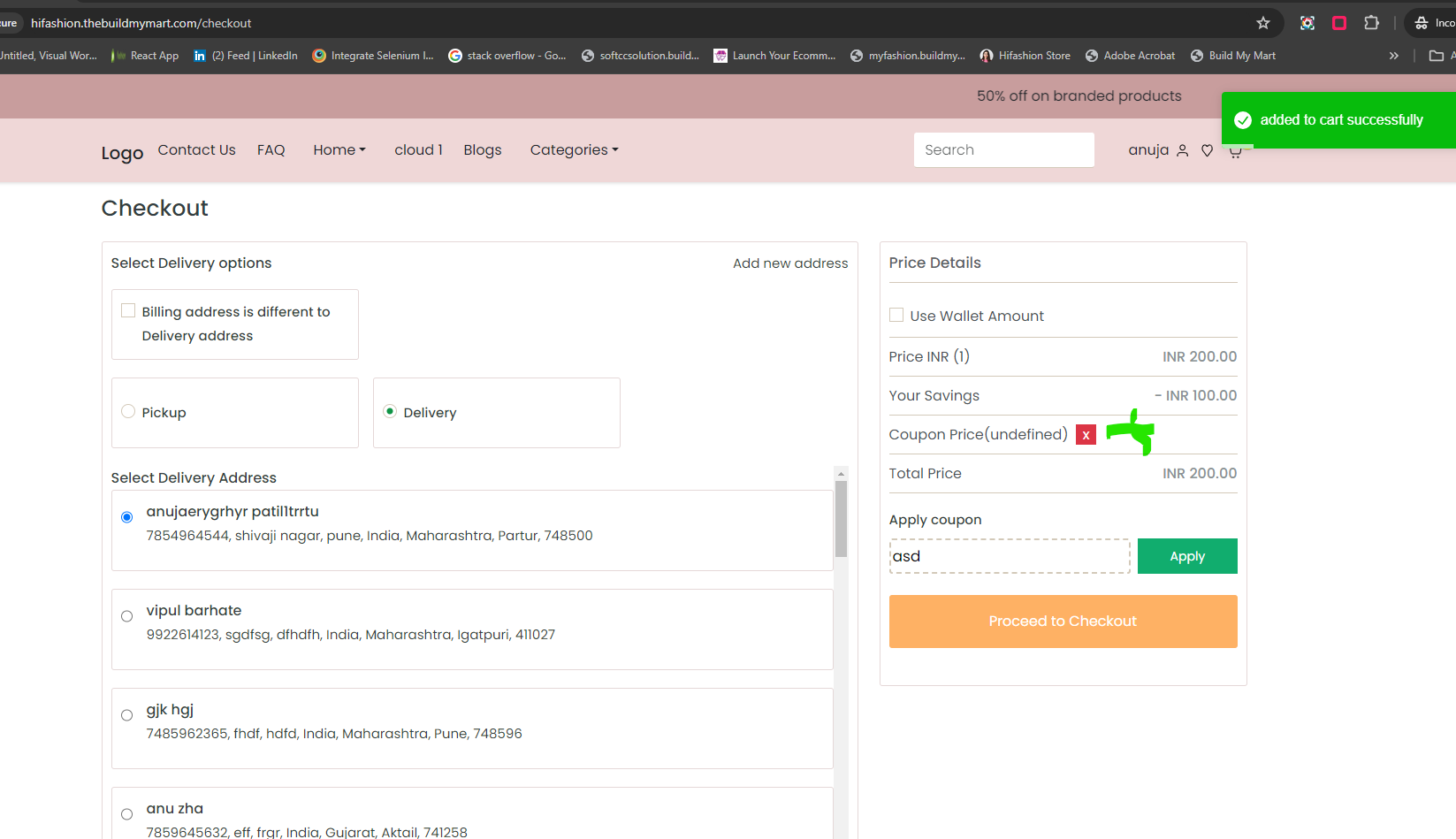Open the Adobe Acrobat bookmark
This screenshot has height=839, width=1456.
1131,56
